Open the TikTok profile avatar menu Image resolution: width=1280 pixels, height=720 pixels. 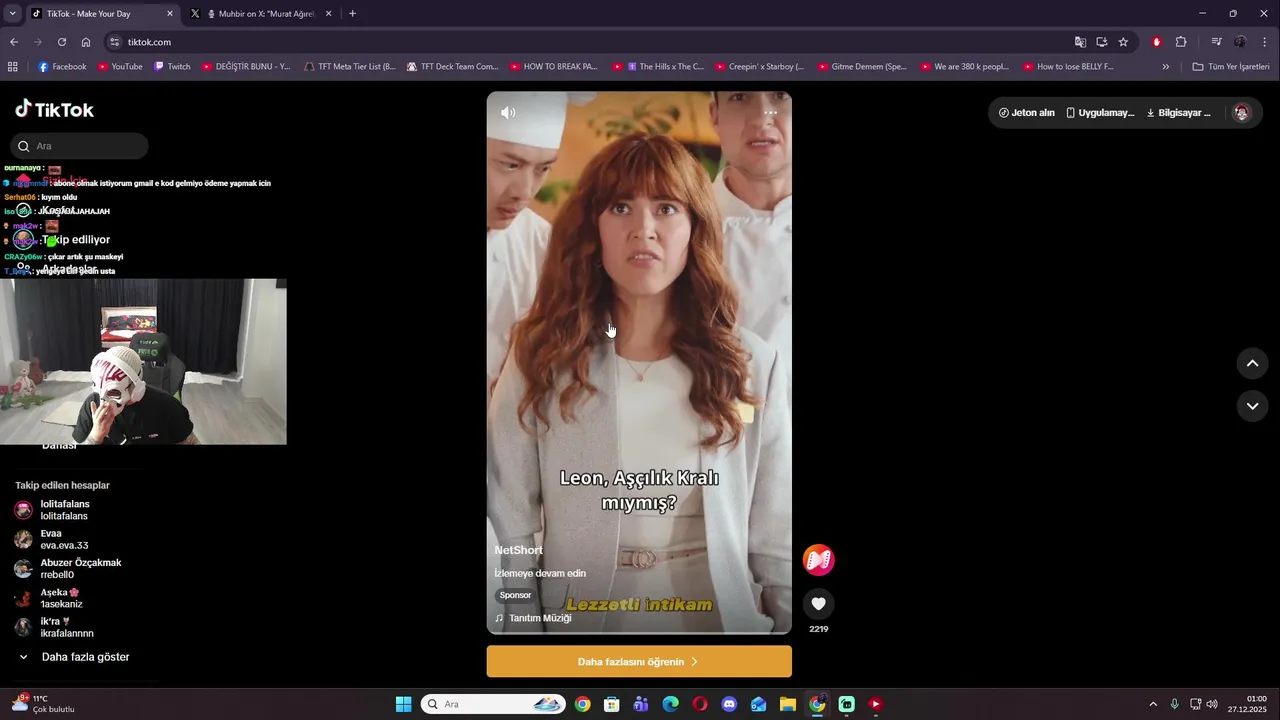pyautogui.click(x=1242, y=113)
